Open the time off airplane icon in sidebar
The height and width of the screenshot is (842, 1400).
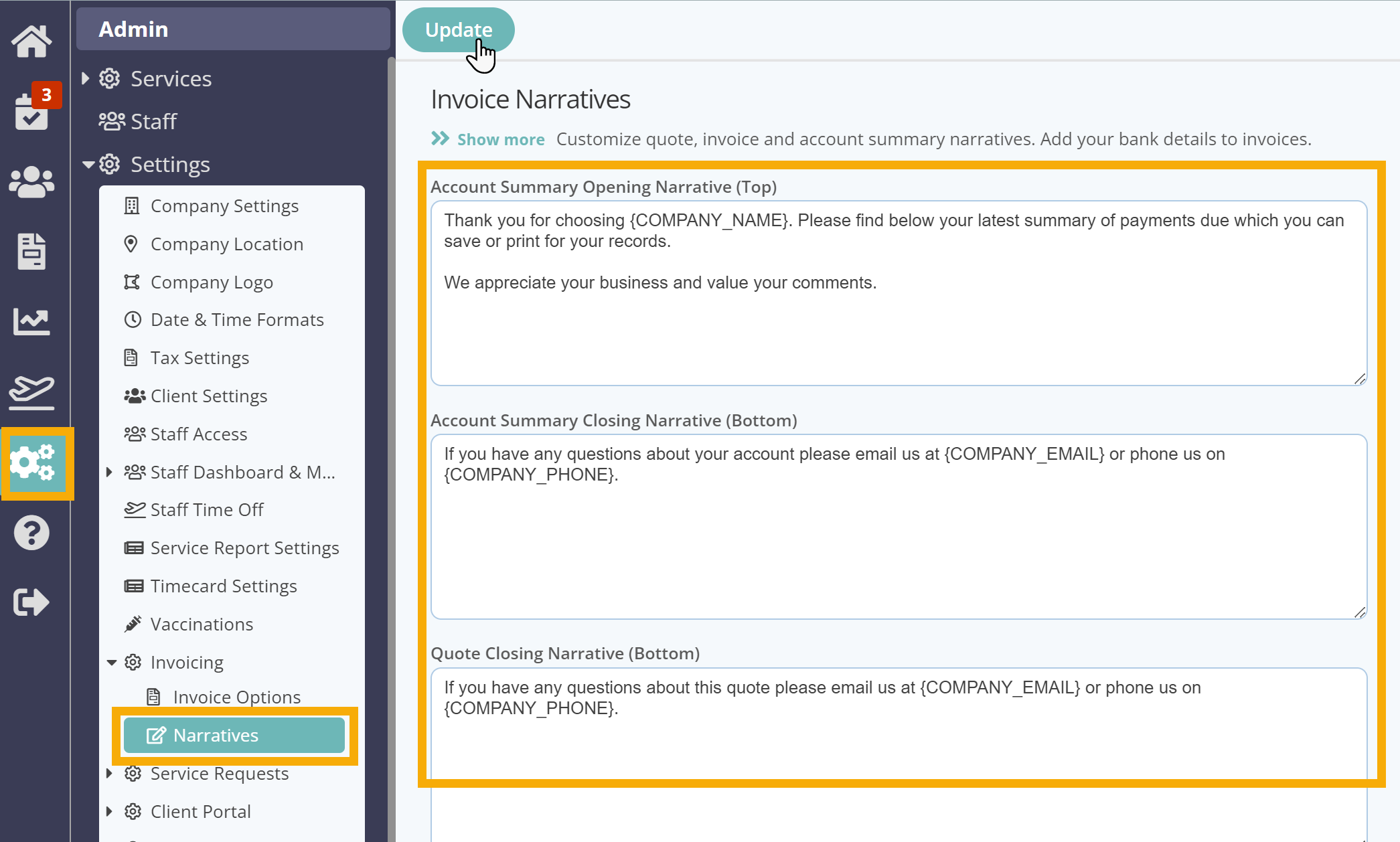(x=31, y=392)
